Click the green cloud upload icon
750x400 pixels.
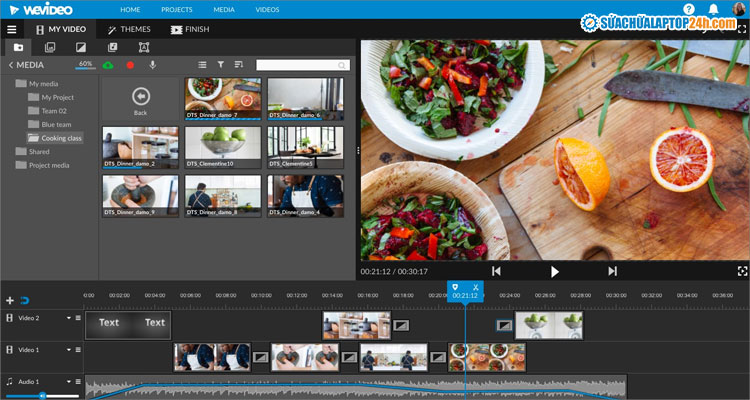pyautogui.click(x=108, y=65)
